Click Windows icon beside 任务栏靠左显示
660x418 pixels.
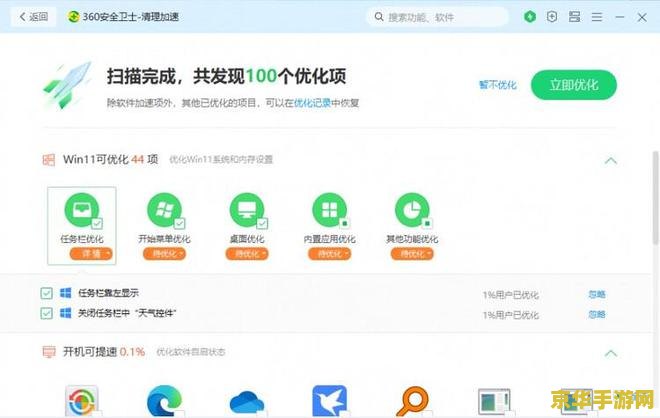(66, 293)
